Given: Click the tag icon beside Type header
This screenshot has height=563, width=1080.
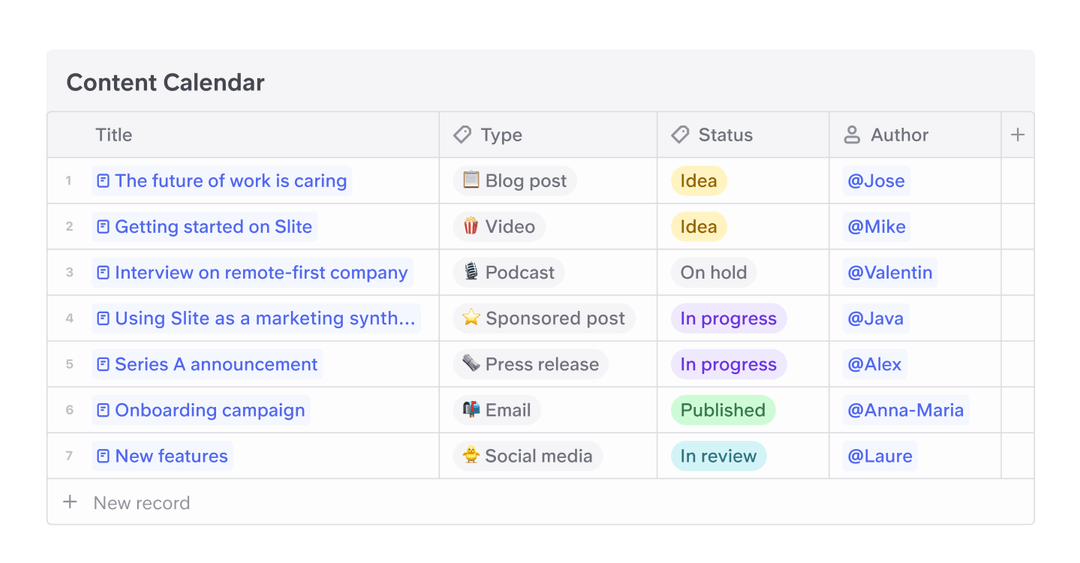Looking at the screenshot, I should (462, 135).
